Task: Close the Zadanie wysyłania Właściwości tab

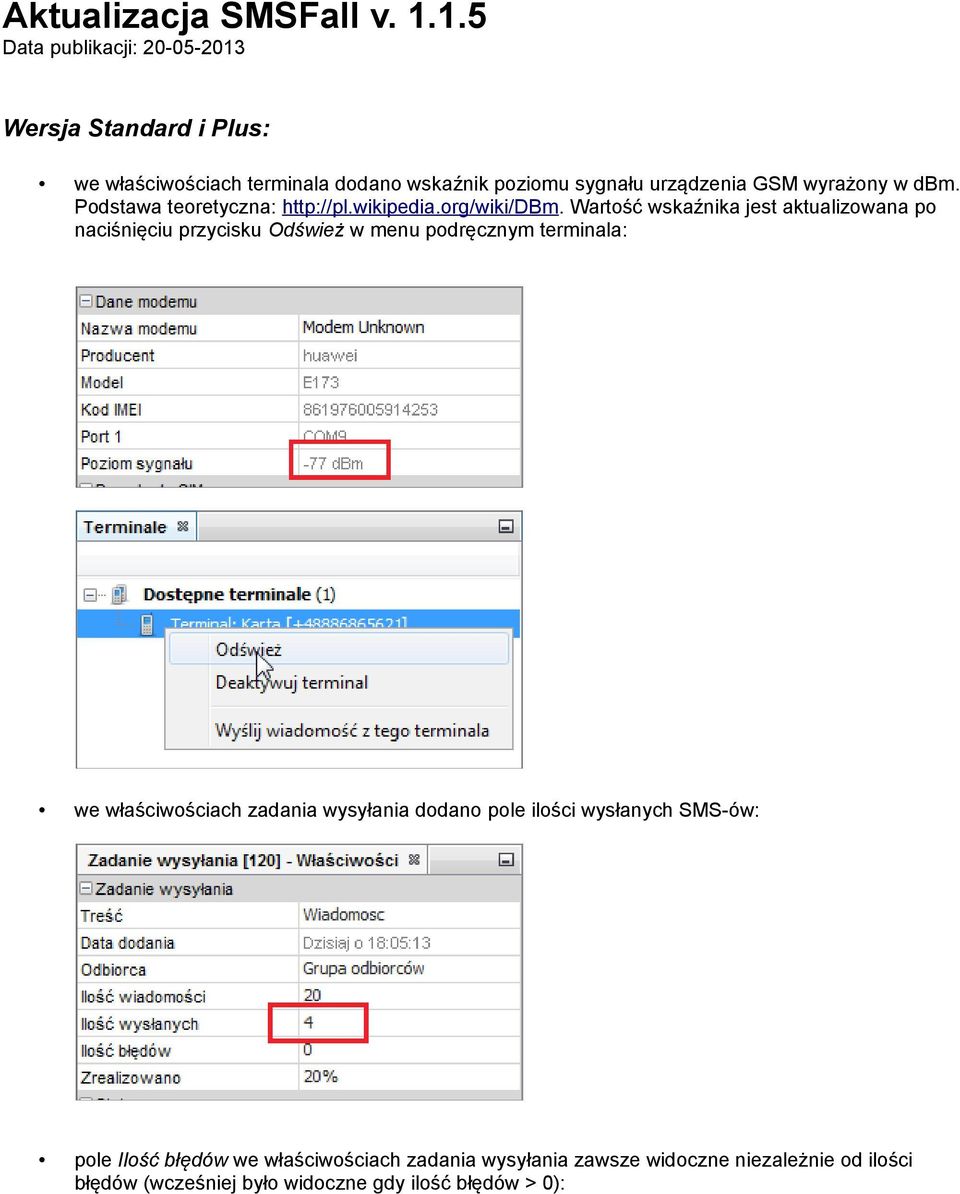Action: click(414, 860)
